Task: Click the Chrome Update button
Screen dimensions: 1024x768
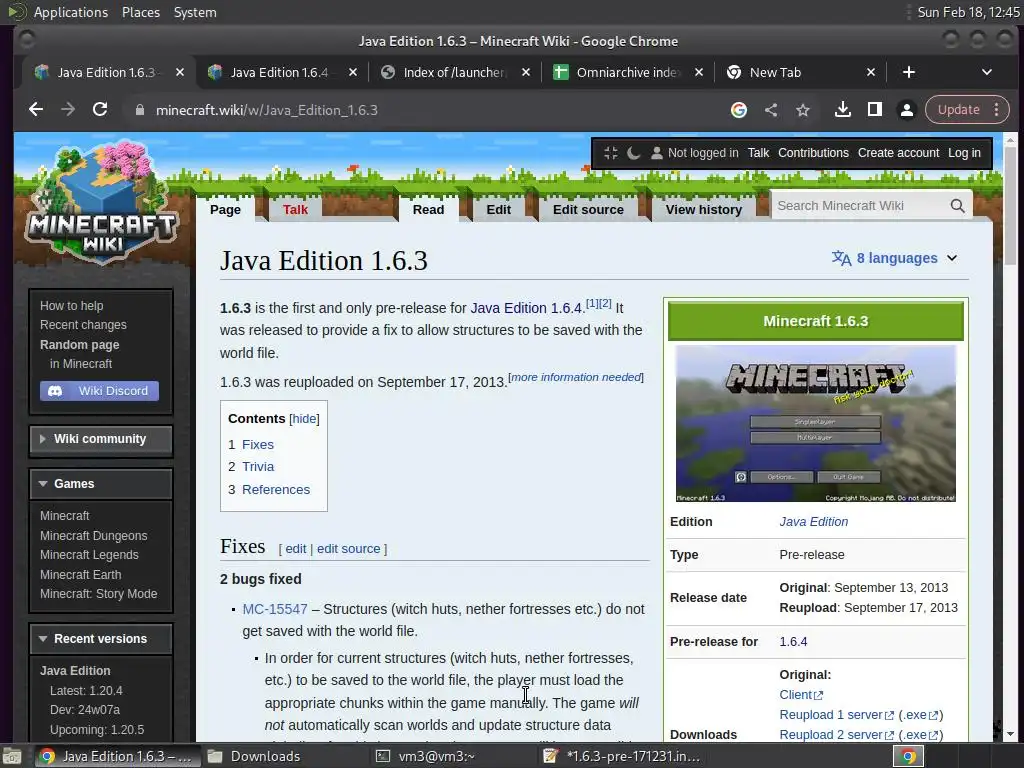Action: [x=958, y=110]
